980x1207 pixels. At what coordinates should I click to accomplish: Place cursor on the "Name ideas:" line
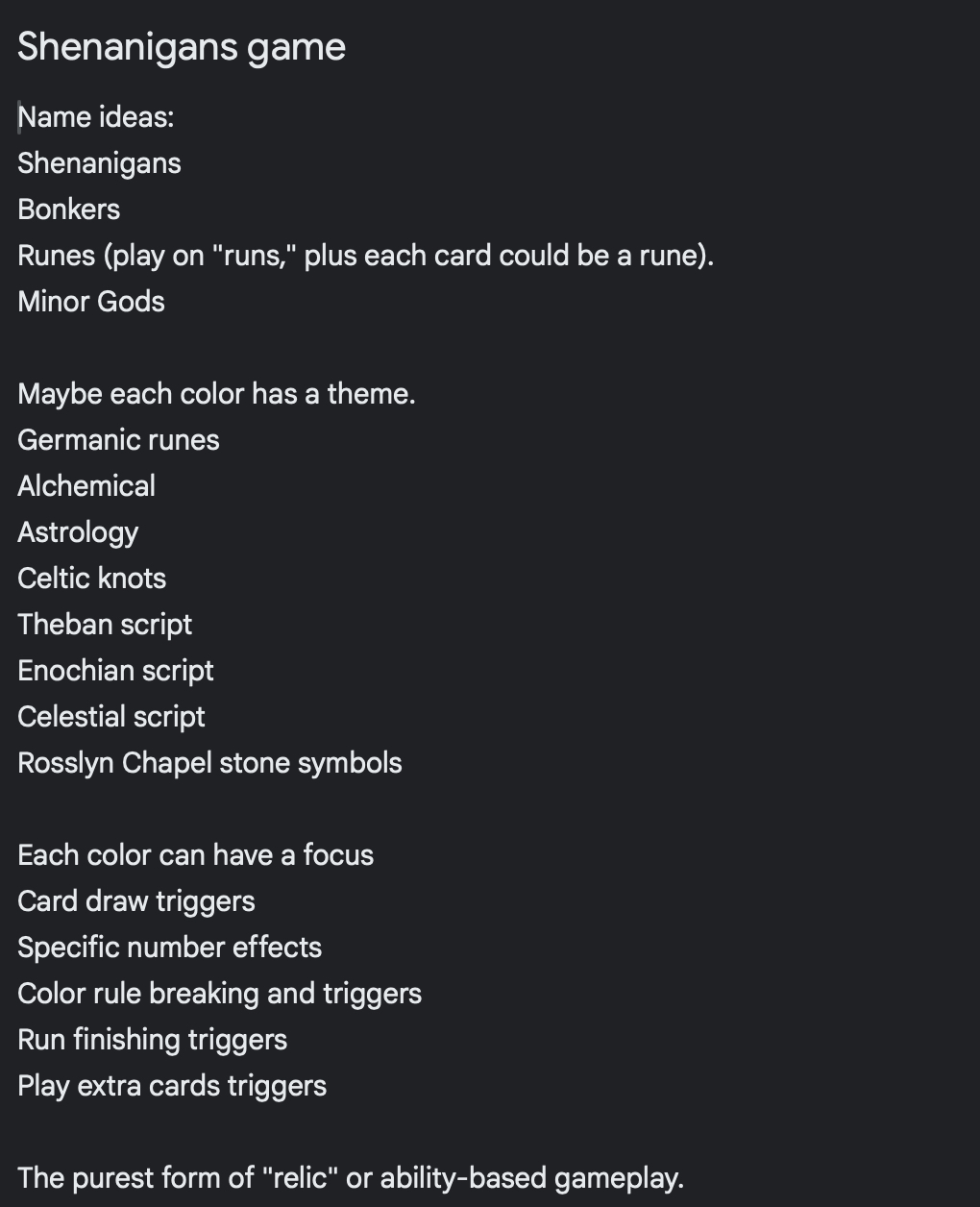[96, 117]
